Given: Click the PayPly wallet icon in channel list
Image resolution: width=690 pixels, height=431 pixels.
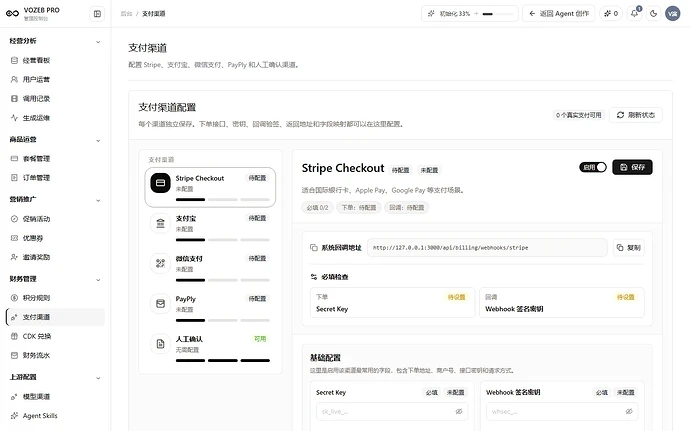Looking at the screenshot, I should [161, 303].
